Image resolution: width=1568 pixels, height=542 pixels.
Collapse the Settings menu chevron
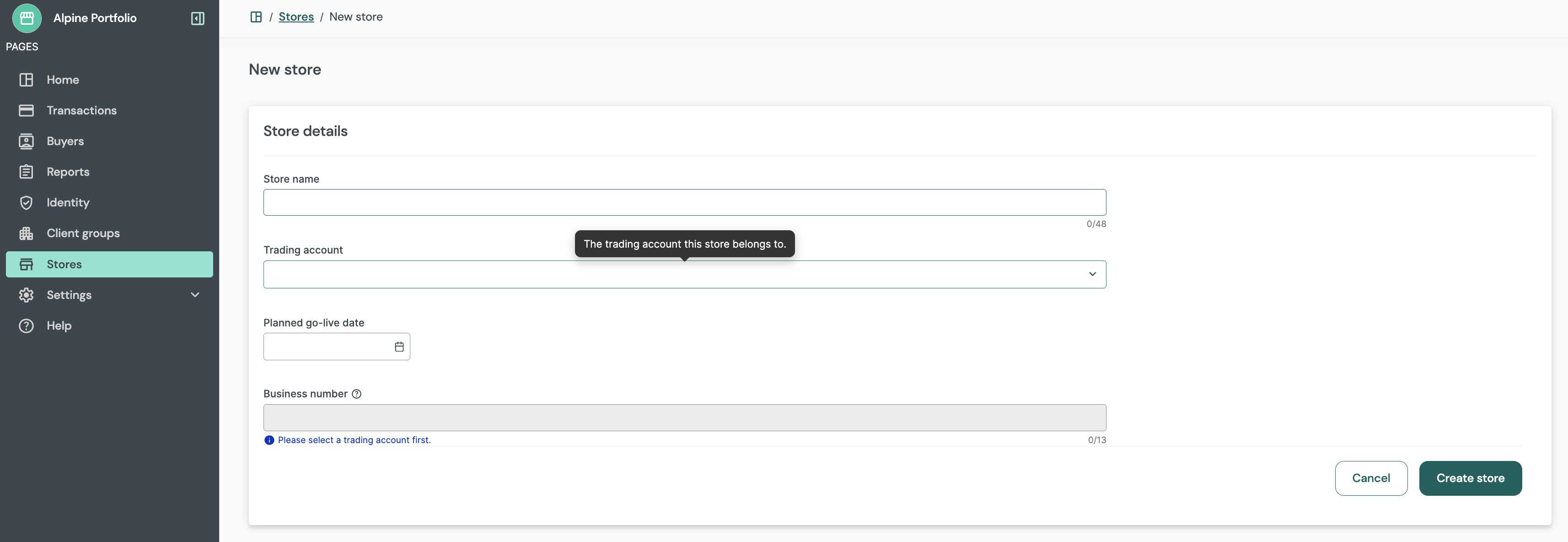point(194,295)
